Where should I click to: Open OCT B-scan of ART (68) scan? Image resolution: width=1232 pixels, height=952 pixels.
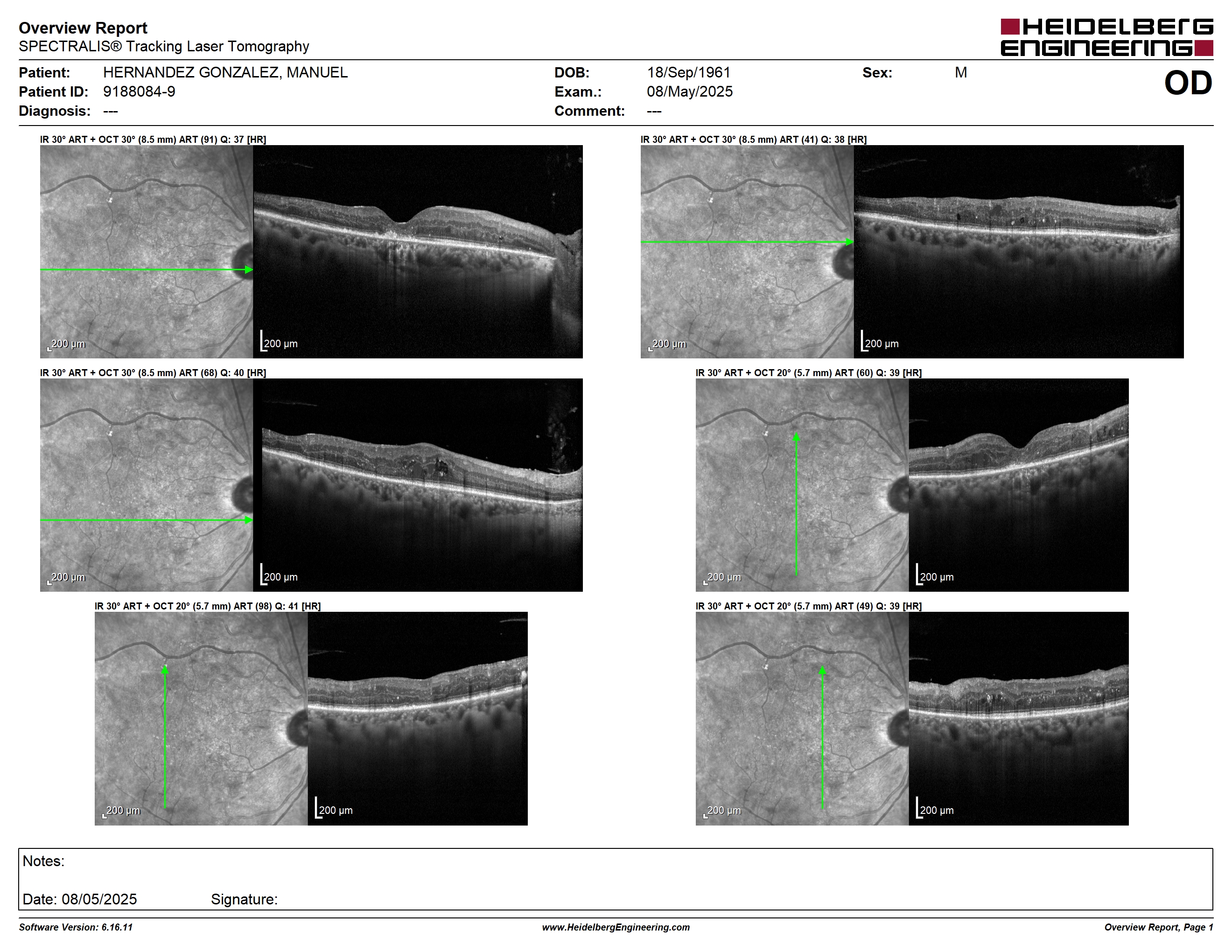[418, 485]
